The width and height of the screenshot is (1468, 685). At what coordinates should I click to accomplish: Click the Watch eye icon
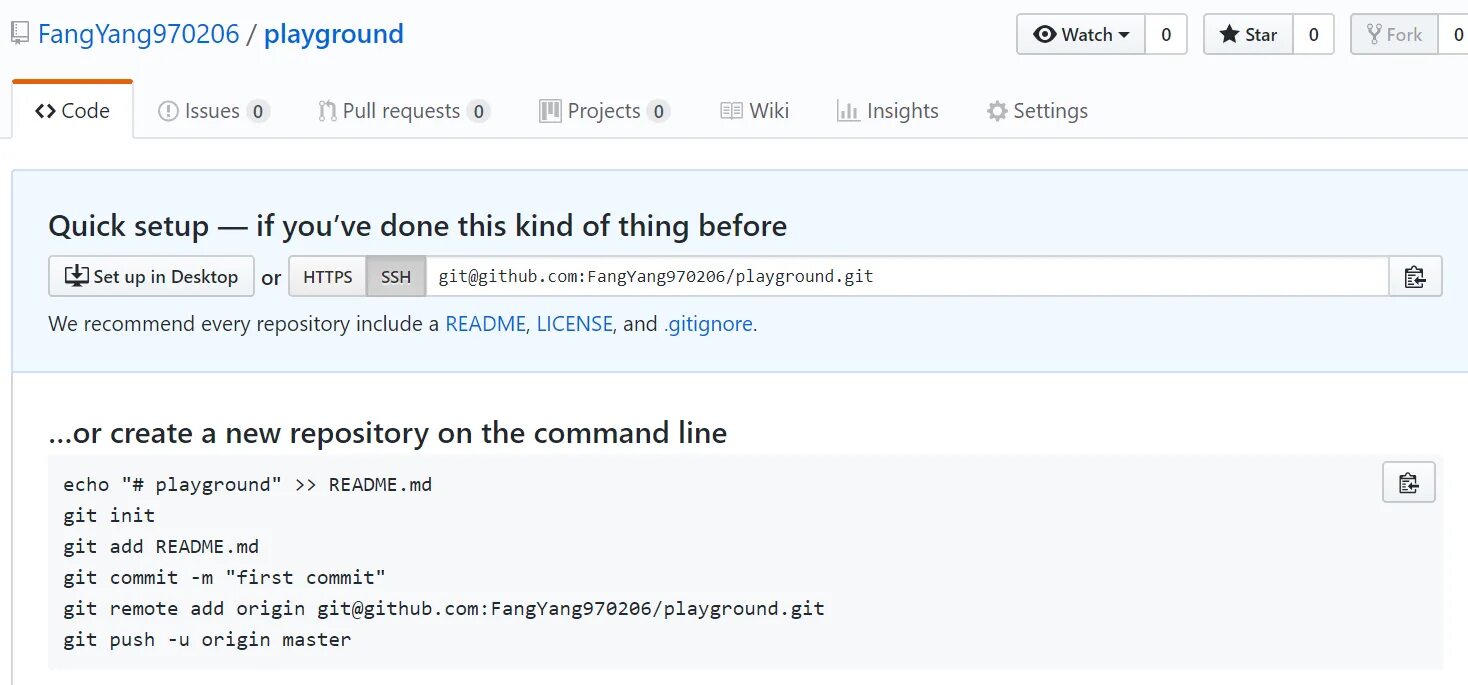(1045, 35)
